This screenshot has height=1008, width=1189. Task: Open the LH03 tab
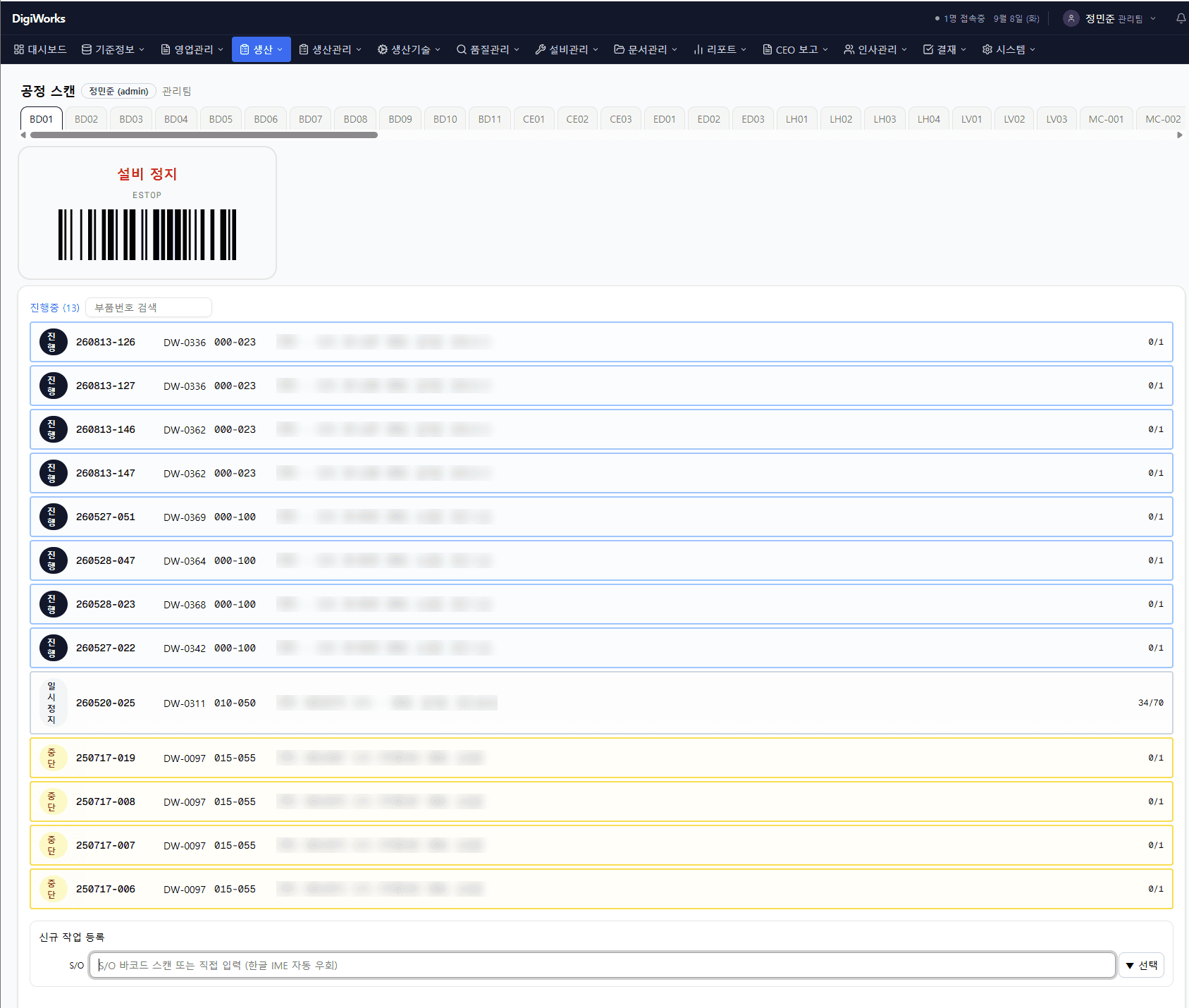tap(885, 119)
